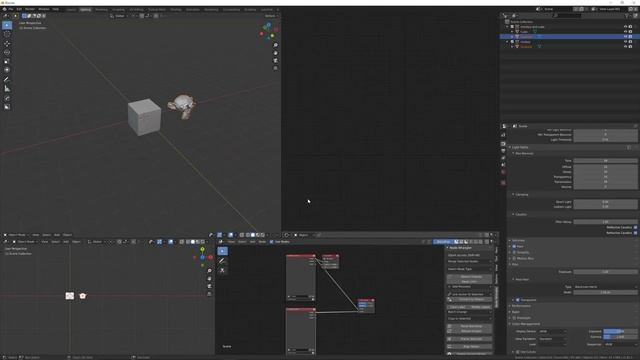Click the Blender logo menu icon

[x=4, y=9]
